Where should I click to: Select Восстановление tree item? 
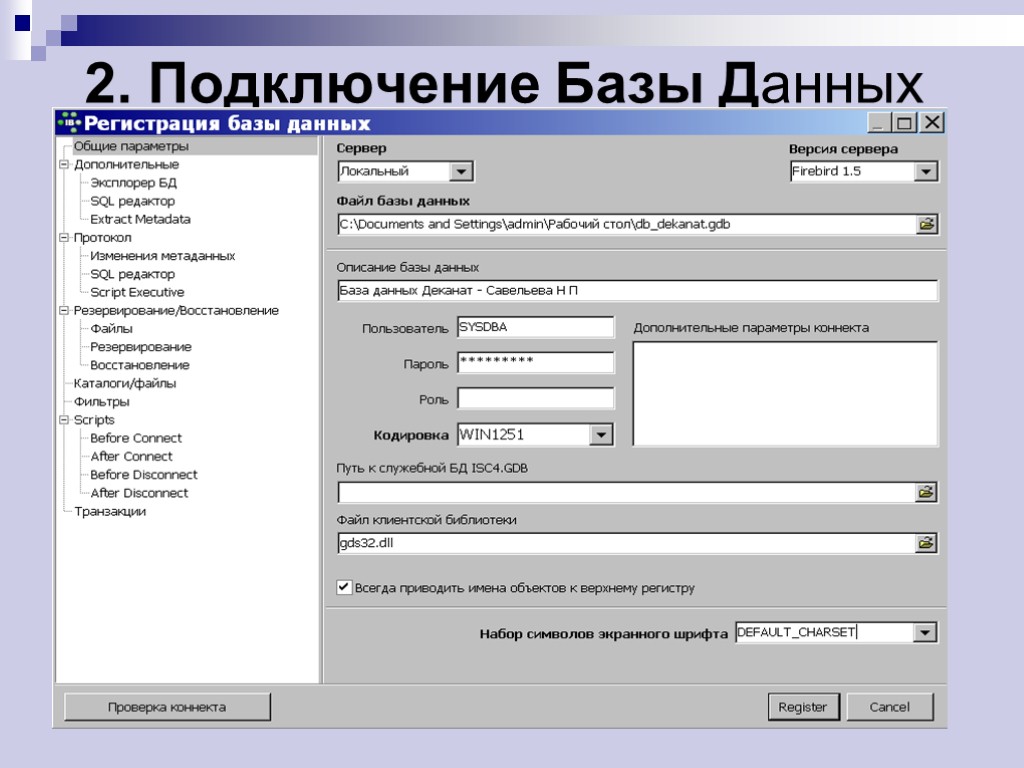[x=140, y=365]
